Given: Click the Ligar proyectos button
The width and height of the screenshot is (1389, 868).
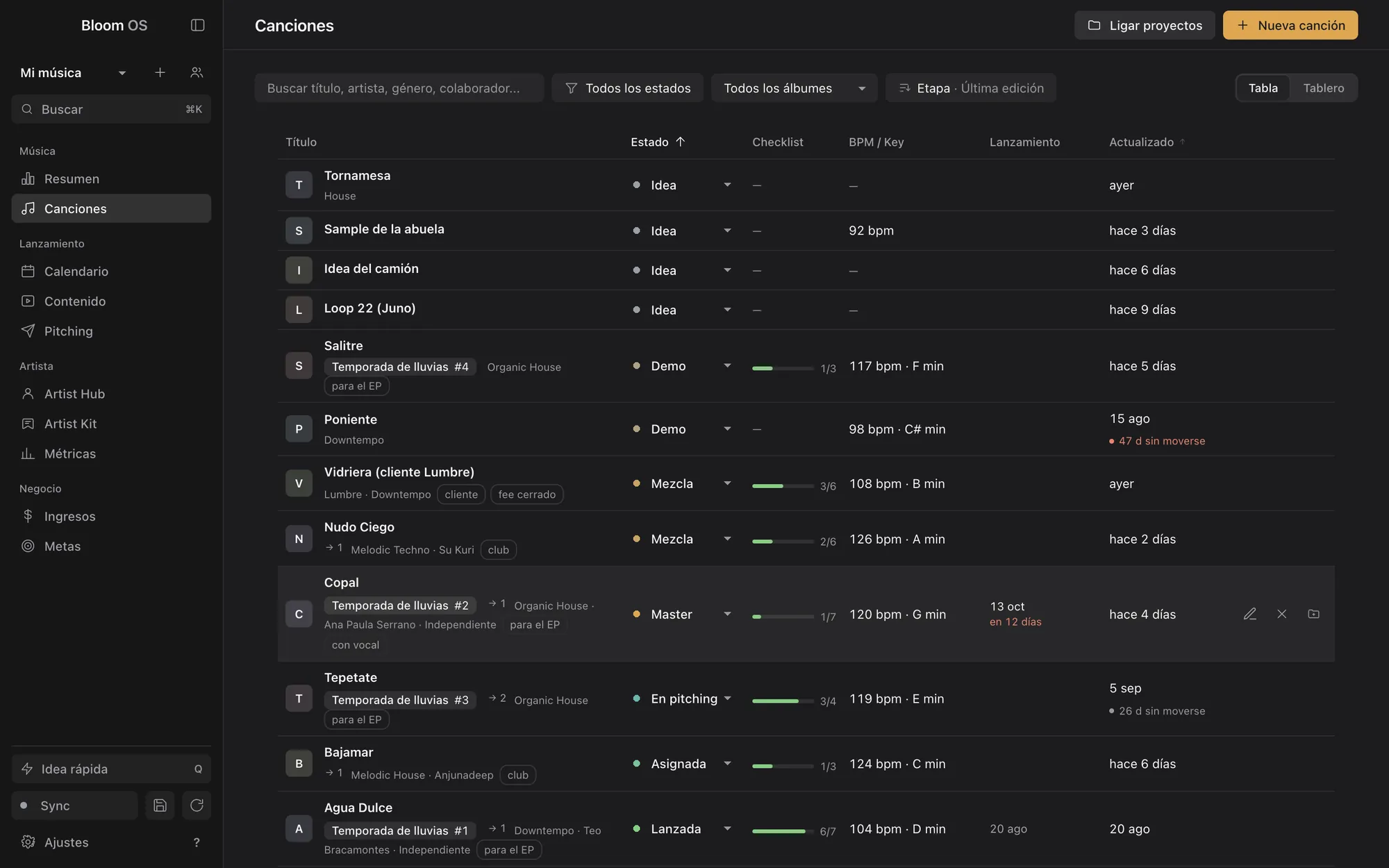Looking at the screenshot, I should click(1145, 25).
